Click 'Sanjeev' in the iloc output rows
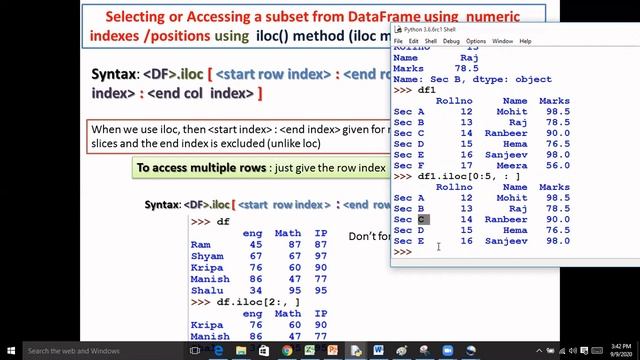Viewport: 640px width, 360px height. (x=506, y=241)
